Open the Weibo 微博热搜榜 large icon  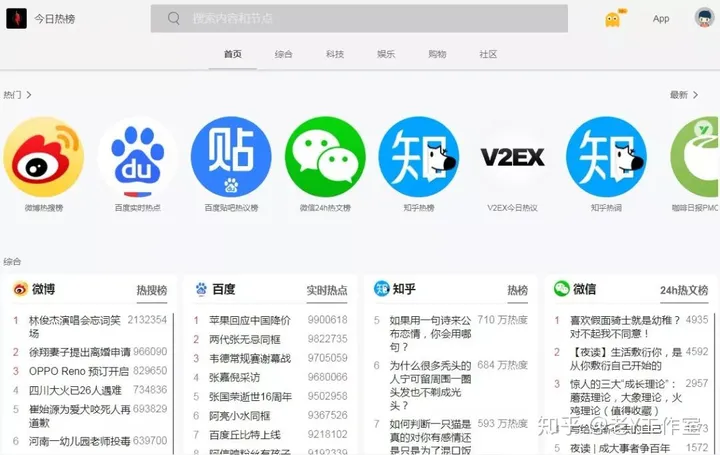(x=44, y=157)
